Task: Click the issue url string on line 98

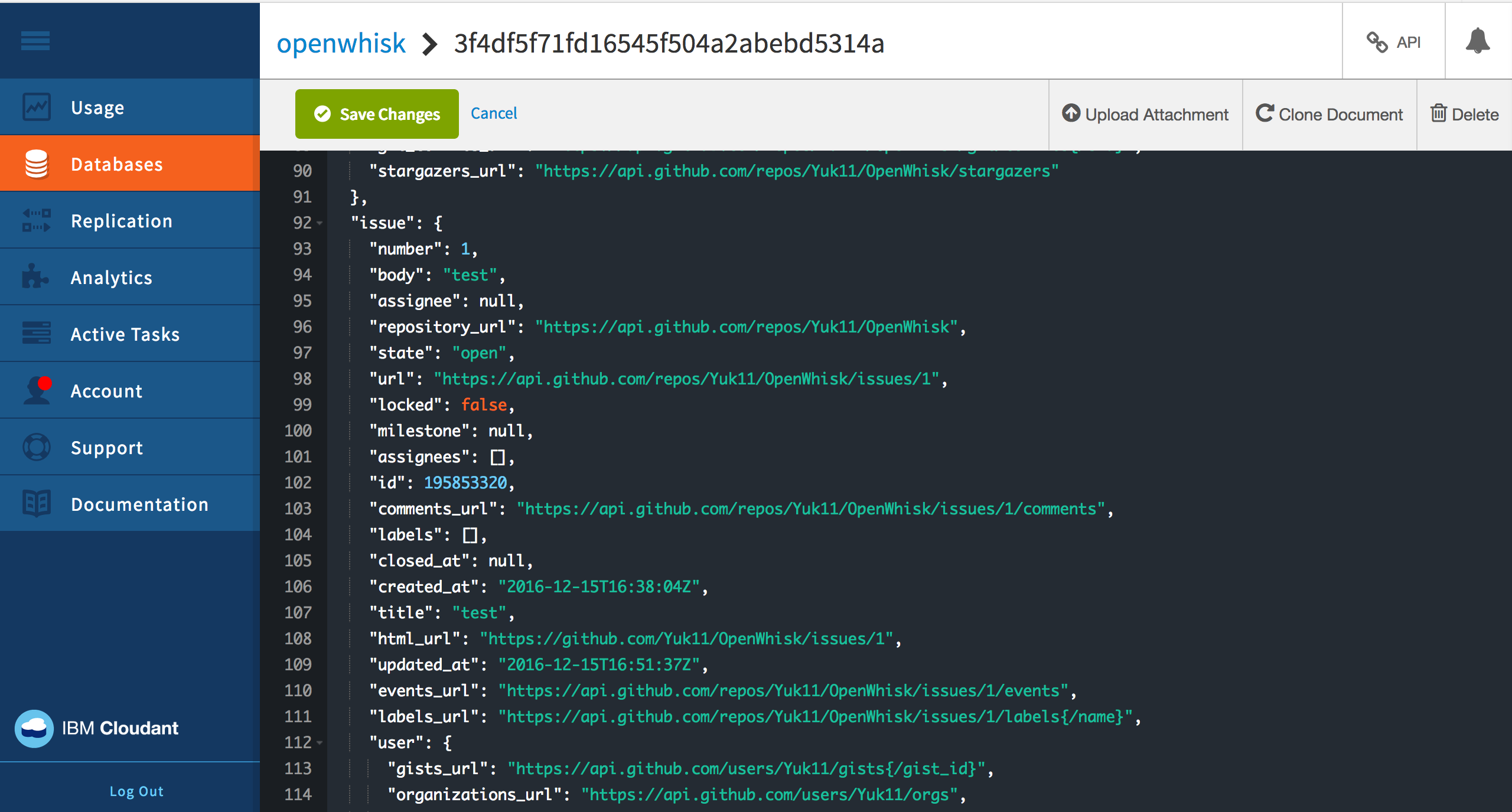Action: [686, 379]
